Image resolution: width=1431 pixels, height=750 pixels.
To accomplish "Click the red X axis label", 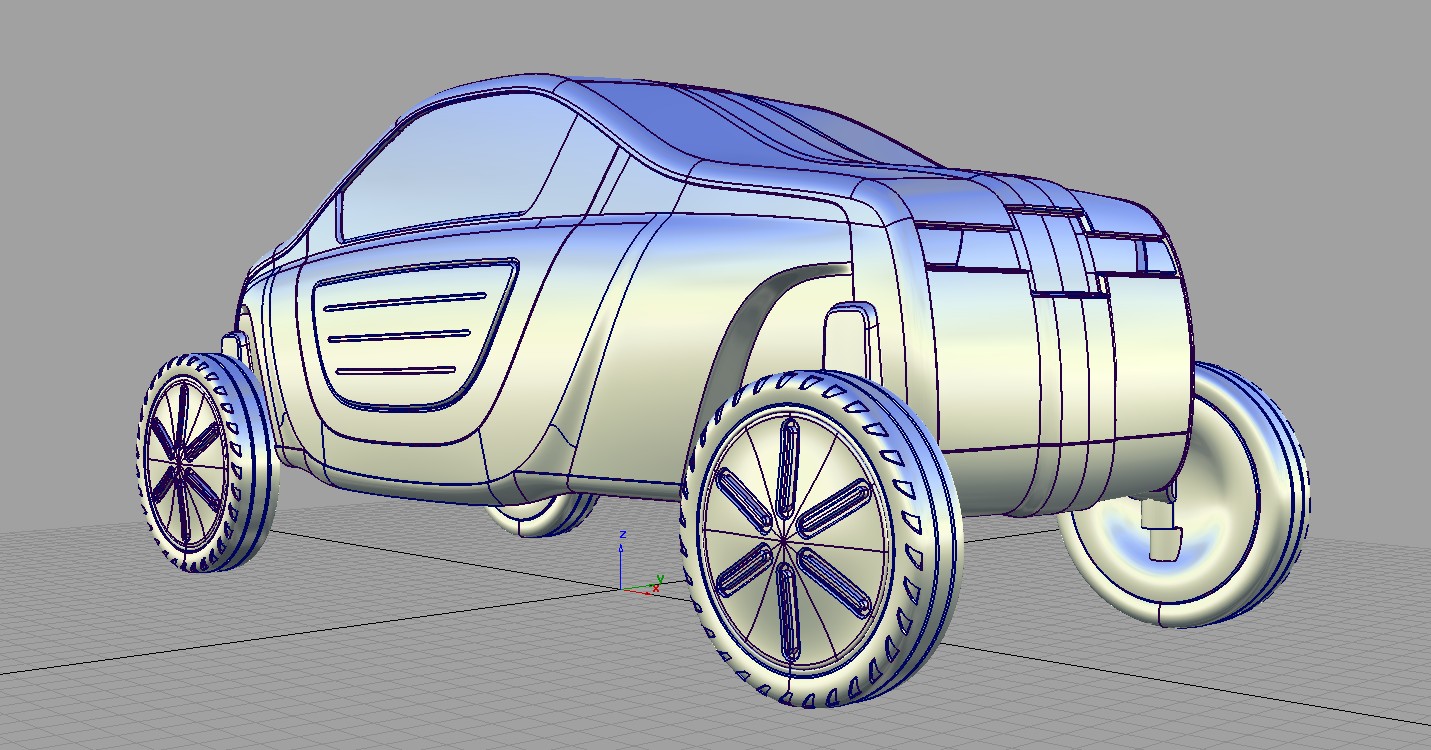I will (x=655, y=590).
